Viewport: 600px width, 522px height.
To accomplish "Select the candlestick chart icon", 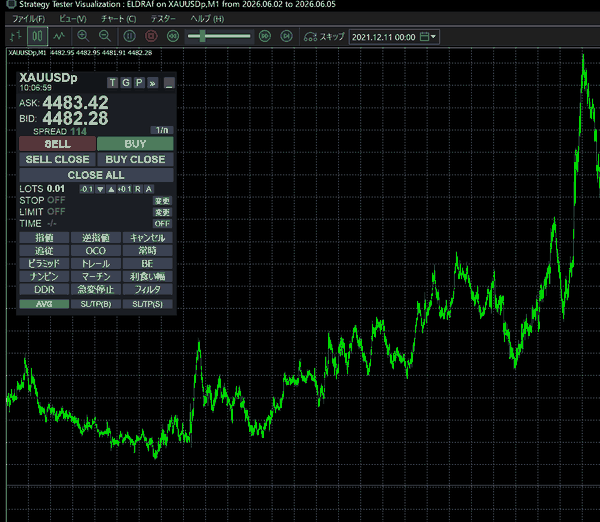I will (38, 37).
